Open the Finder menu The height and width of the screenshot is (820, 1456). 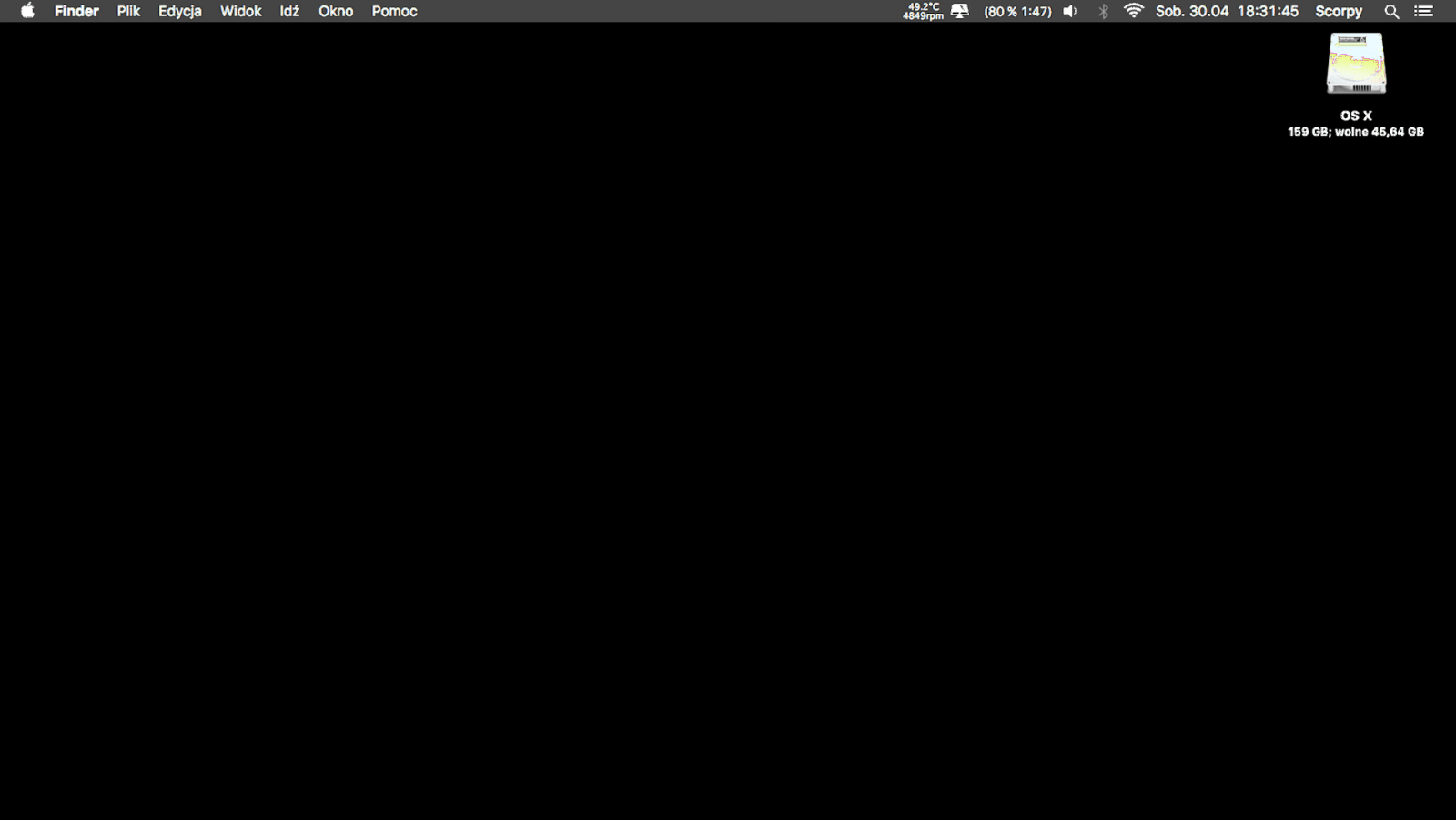coord(76,12)
